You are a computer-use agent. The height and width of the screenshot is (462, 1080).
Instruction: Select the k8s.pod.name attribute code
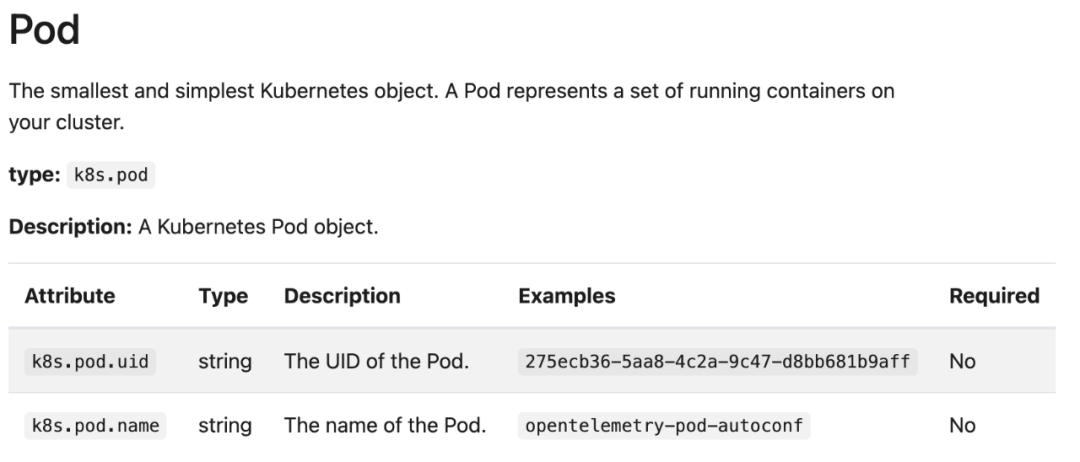coord(94,426)
